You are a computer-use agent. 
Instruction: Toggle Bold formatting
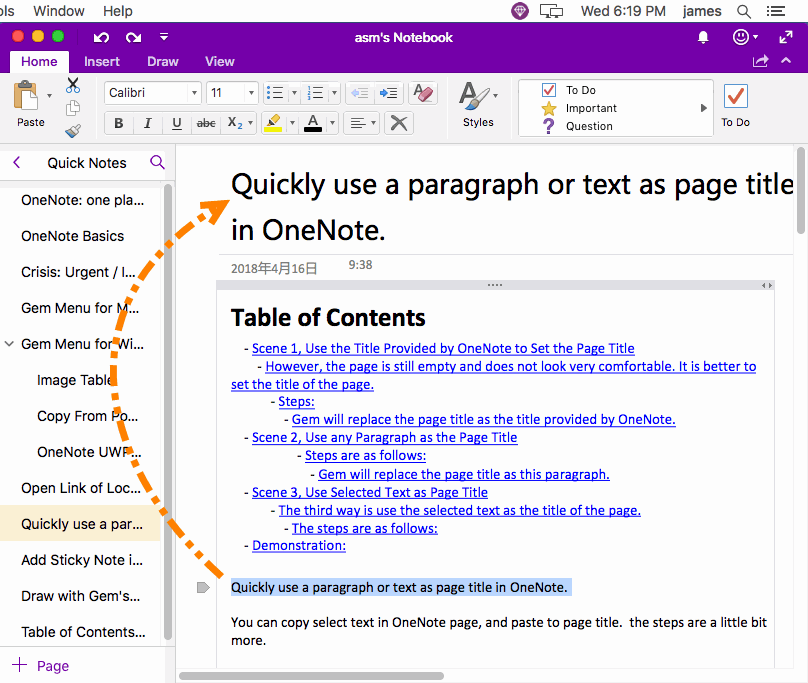point(119,123)
